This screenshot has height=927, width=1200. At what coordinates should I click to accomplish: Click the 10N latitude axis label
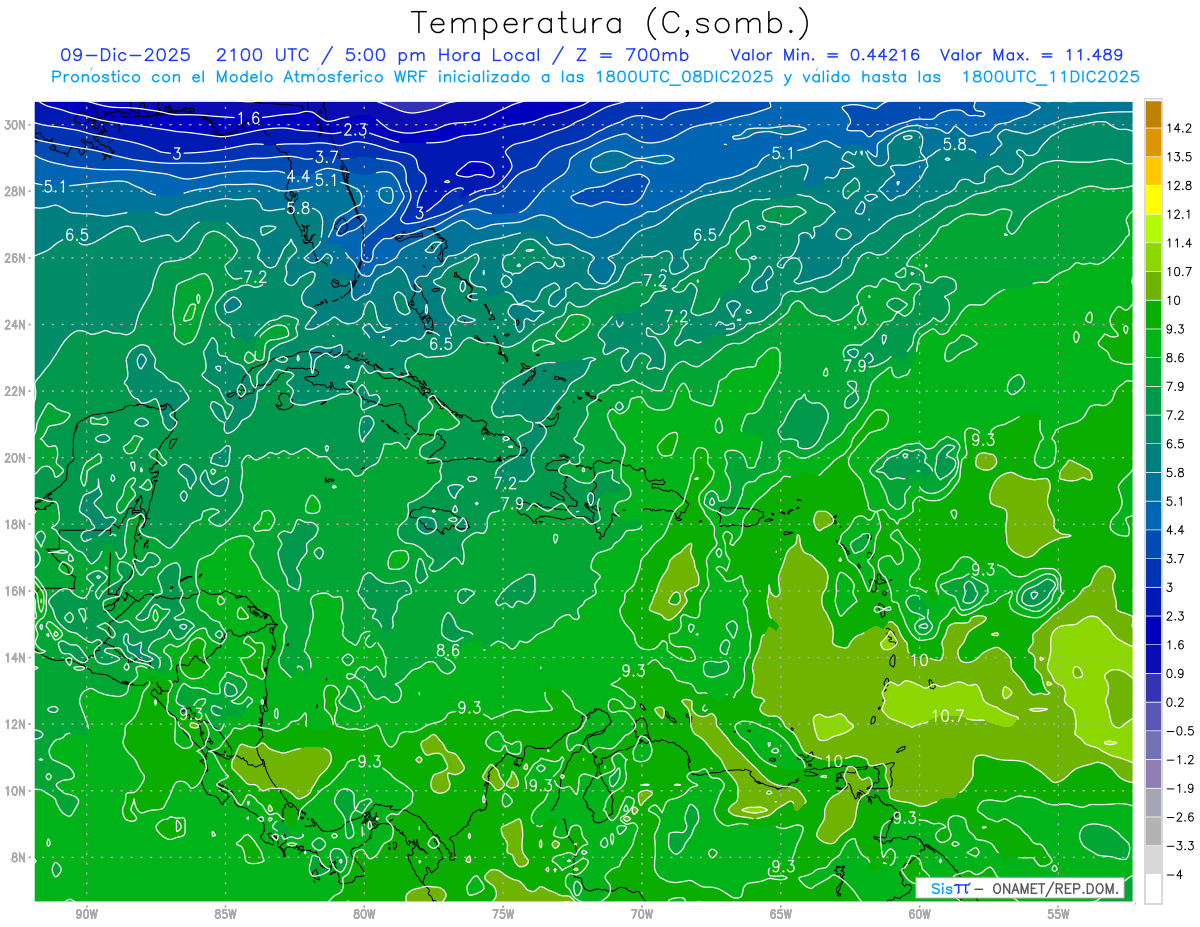(17, 790)
